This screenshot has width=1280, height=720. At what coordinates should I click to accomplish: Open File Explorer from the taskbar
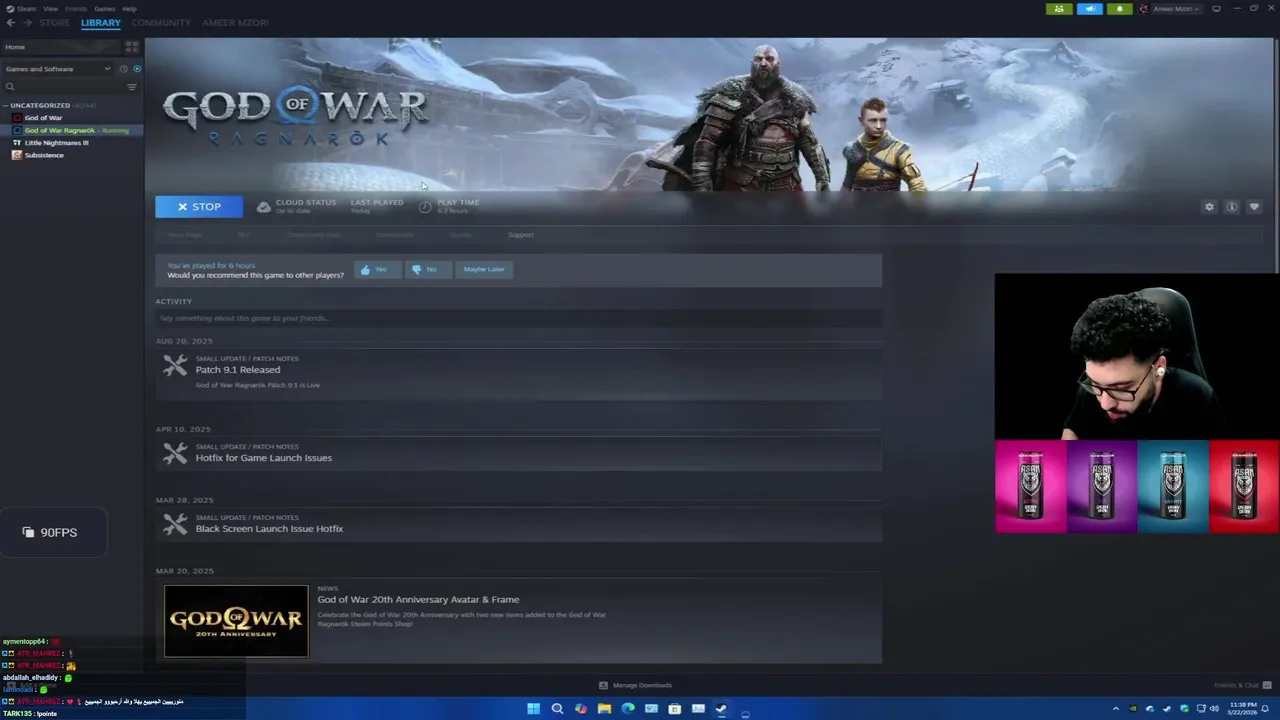604,709
